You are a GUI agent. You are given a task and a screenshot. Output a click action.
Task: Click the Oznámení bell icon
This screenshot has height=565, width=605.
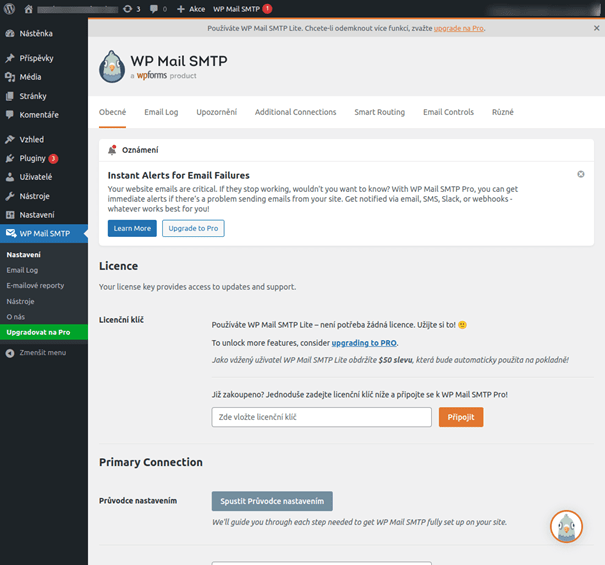[112, 150]
